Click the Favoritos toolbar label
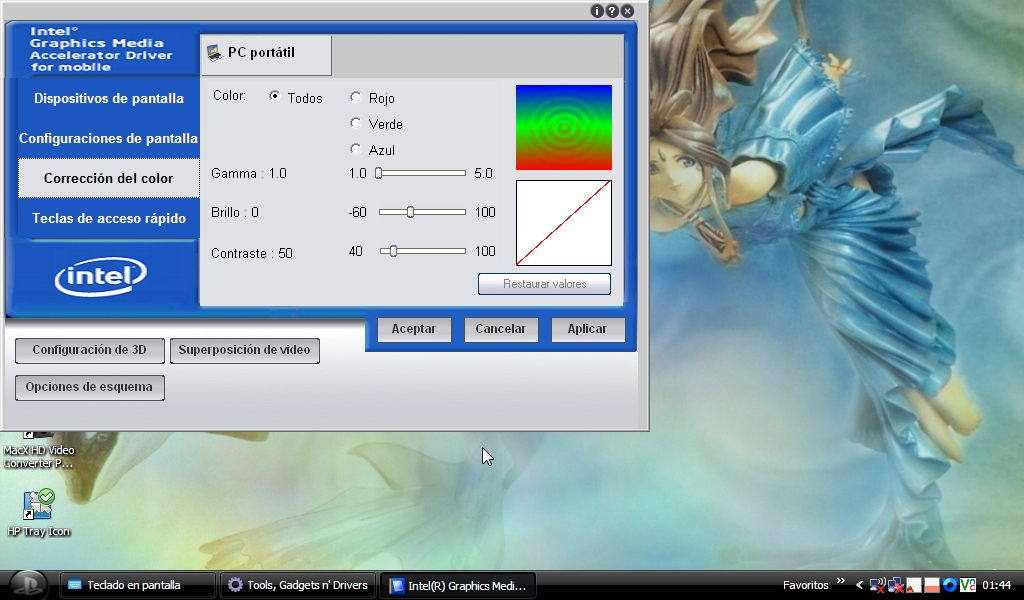Screen dimensions: 1024x600 tap(805, 585)
